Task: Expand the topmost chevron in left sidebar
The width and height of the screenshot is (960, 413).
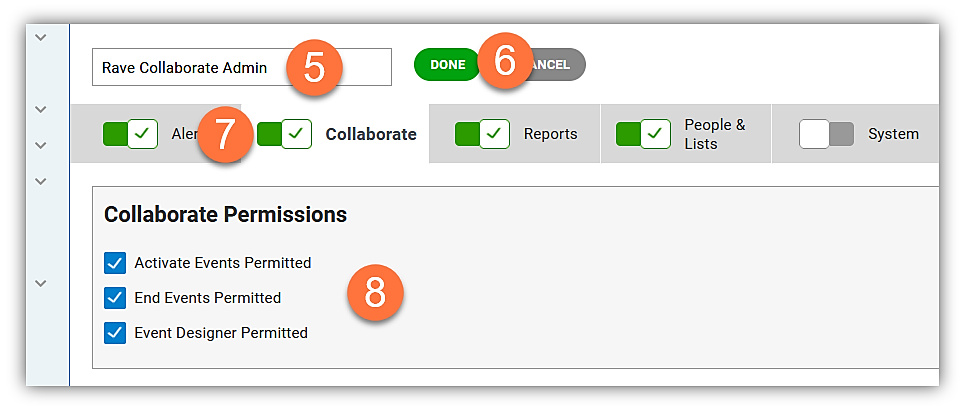Action: [x=40, y=37]
